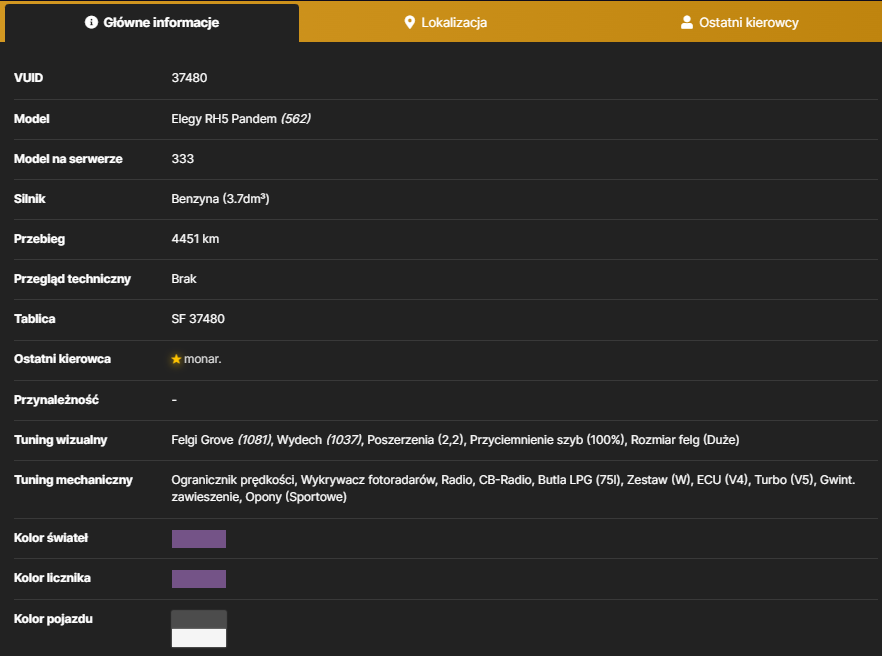Switch to the Lokalizacja tab
Screen dimensions: 882x656
point(446,23)
